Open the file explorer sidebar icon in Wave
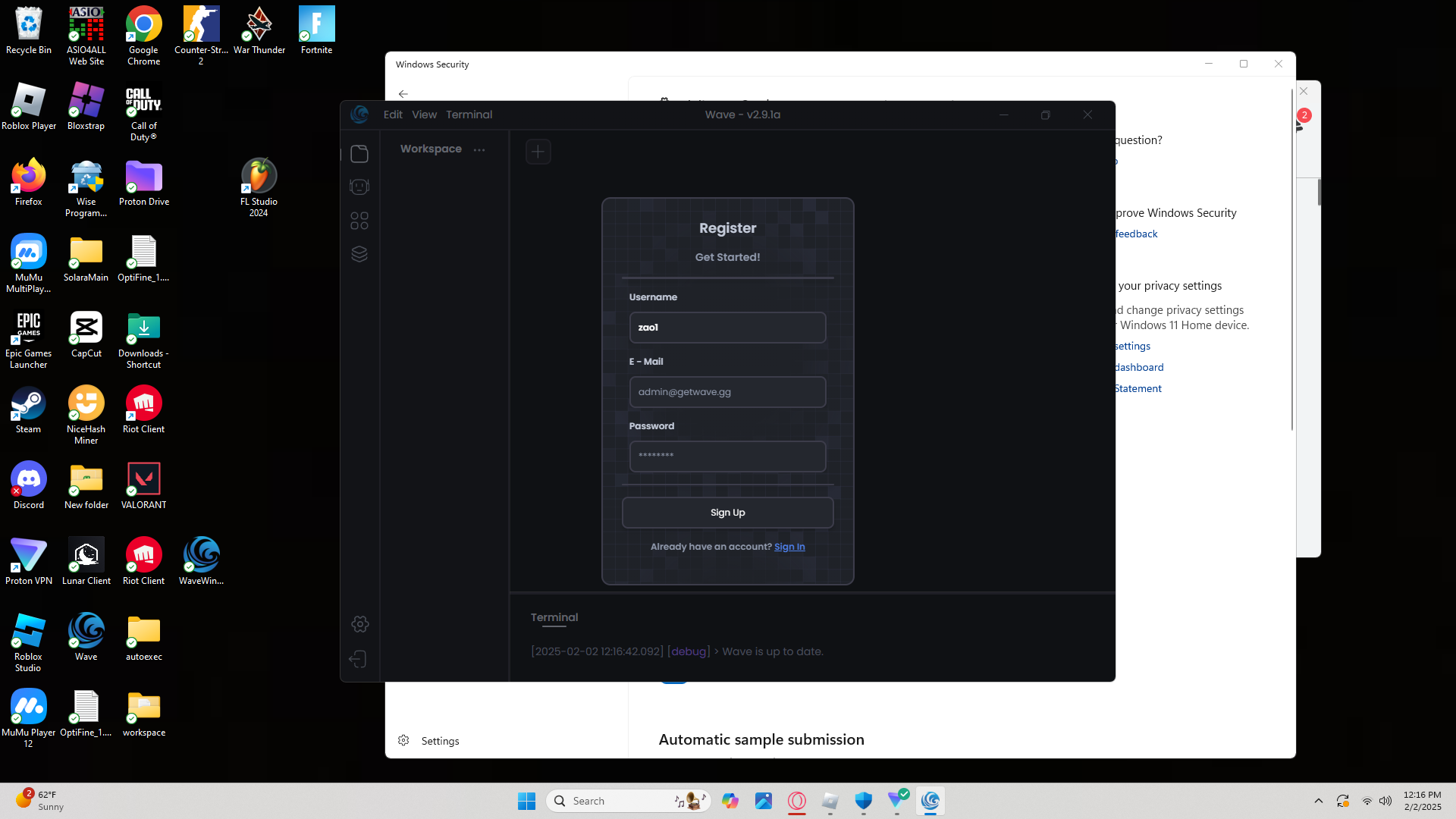The width and height of the screenshot is (1456, 819). (359, 154)
